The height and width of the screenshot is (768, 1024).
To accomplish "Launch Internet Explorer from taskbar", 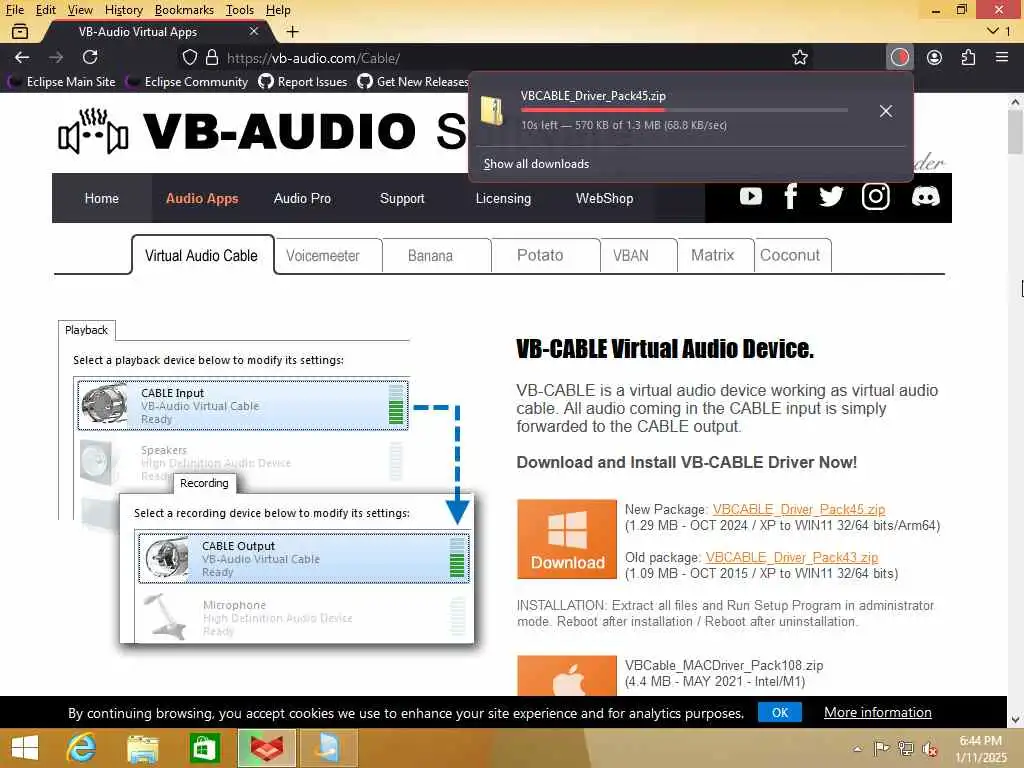I will 81,748.
